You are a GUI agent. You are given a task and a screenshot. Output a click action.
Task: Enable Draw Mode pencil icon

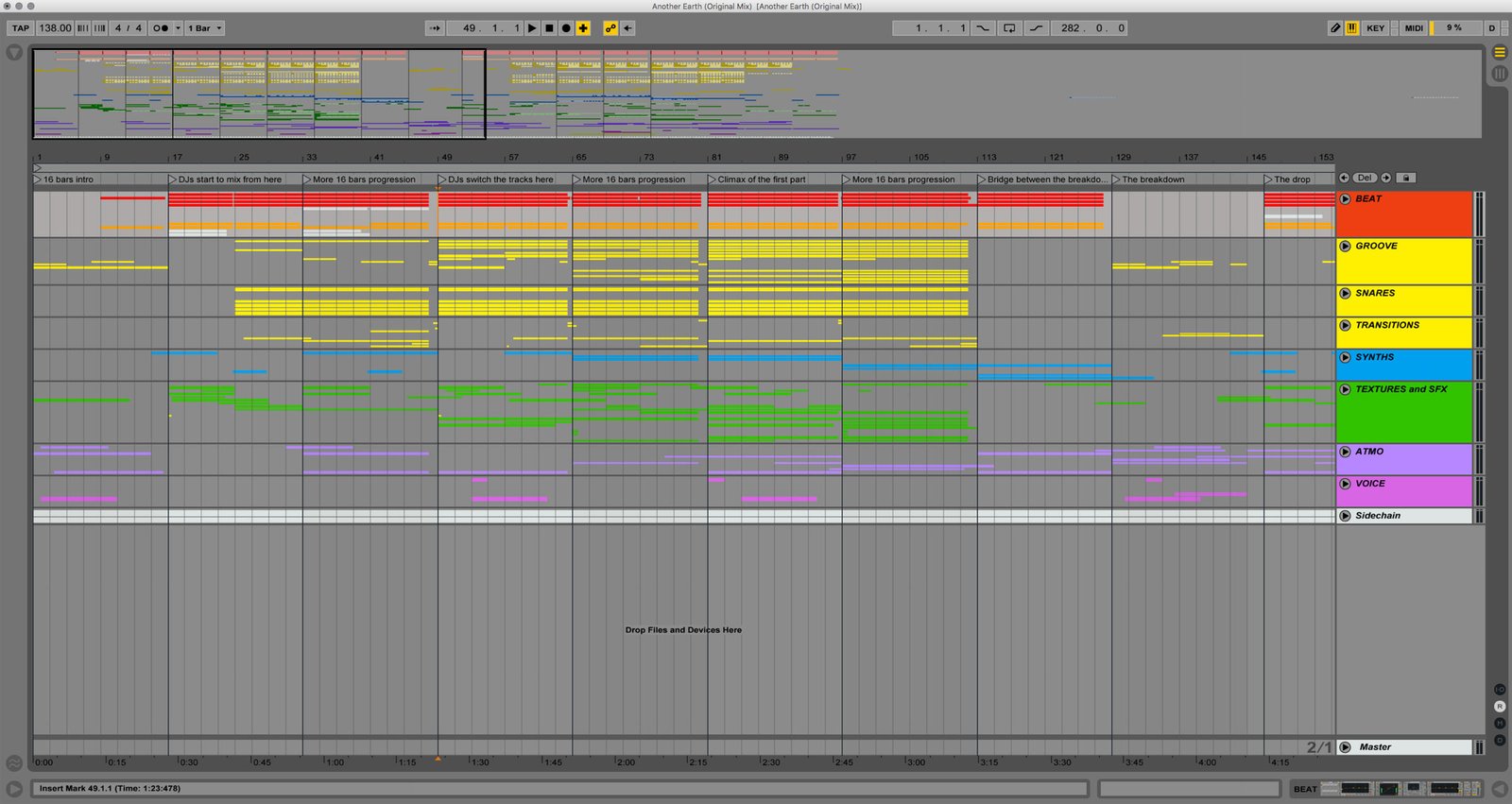click(x=1335, y=28)
